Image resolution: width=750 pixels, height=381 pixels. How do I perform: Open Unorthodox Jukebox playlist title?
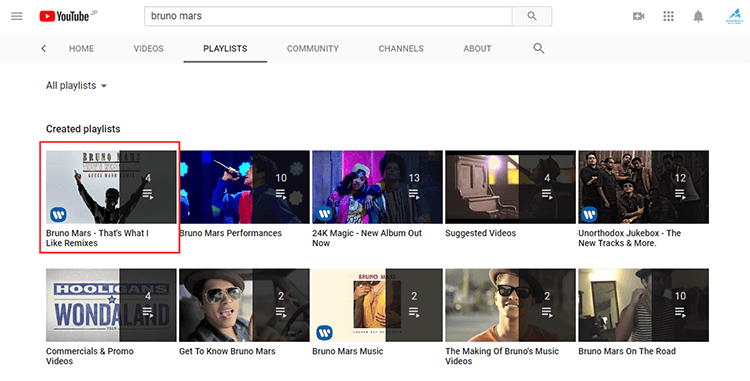coord(629,238)
